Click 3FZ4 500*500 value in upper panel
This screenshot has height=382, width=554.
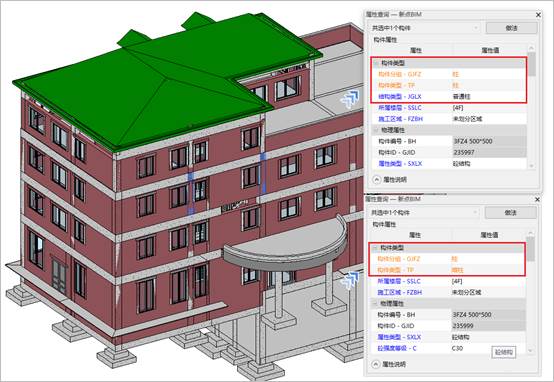(x=489, y=141)
